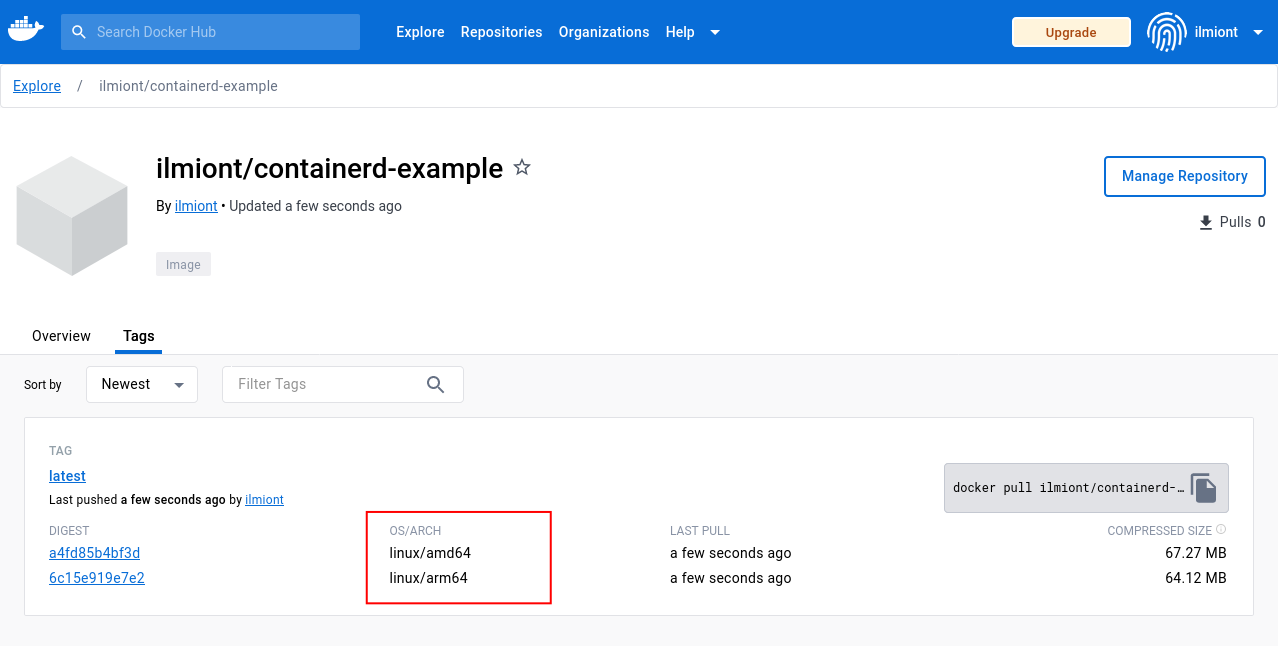Click the Docker whale logo

[x=26, y=30]
